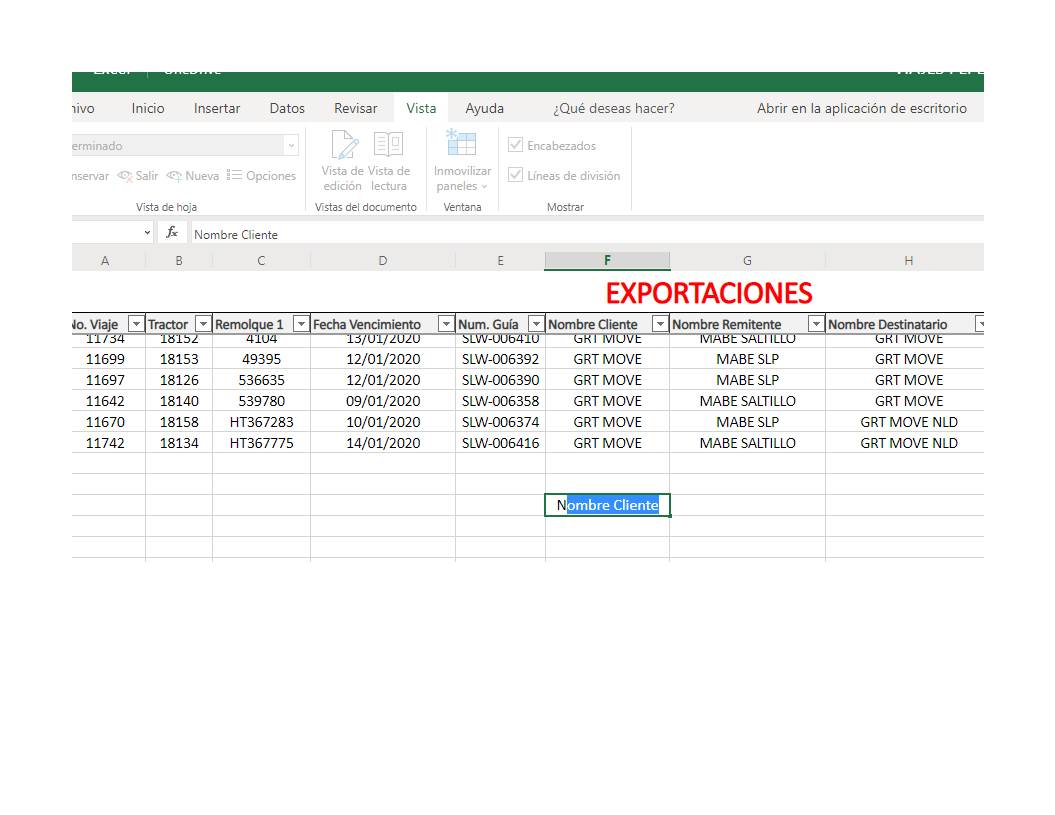Select column C header

261,261
